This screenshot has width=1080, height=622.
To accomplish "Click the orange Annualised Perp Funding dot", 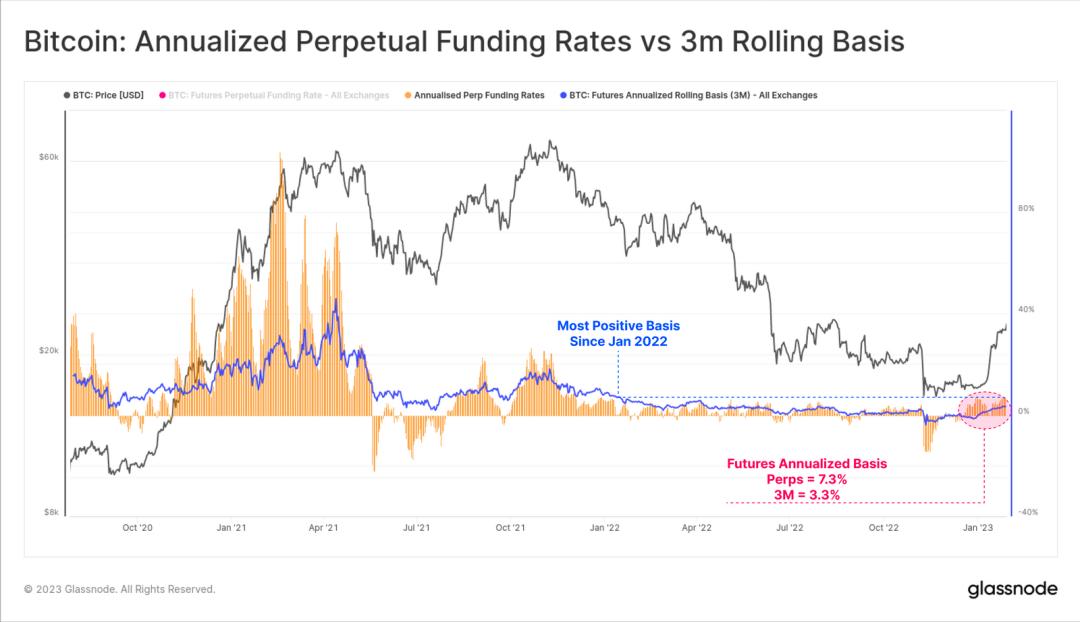I will point(409,96).
